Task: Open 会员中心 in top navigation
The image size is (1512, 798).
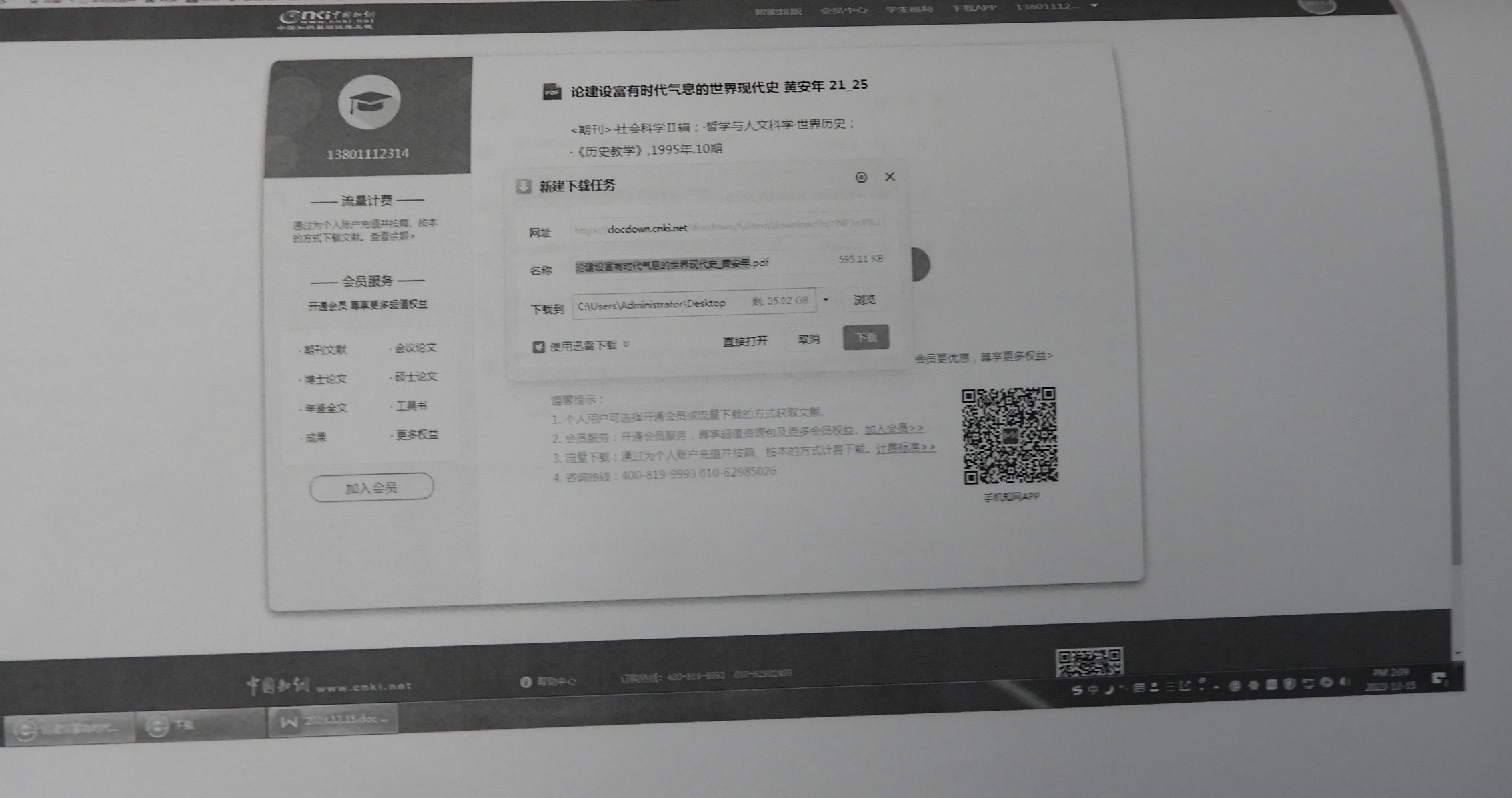Action: pyautogui.click(x=844, y=9)
